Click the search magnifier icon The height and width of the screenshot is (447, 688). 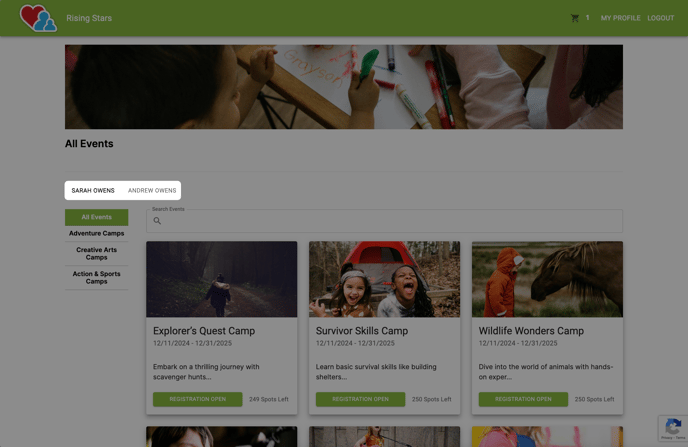tap(157, 221)
